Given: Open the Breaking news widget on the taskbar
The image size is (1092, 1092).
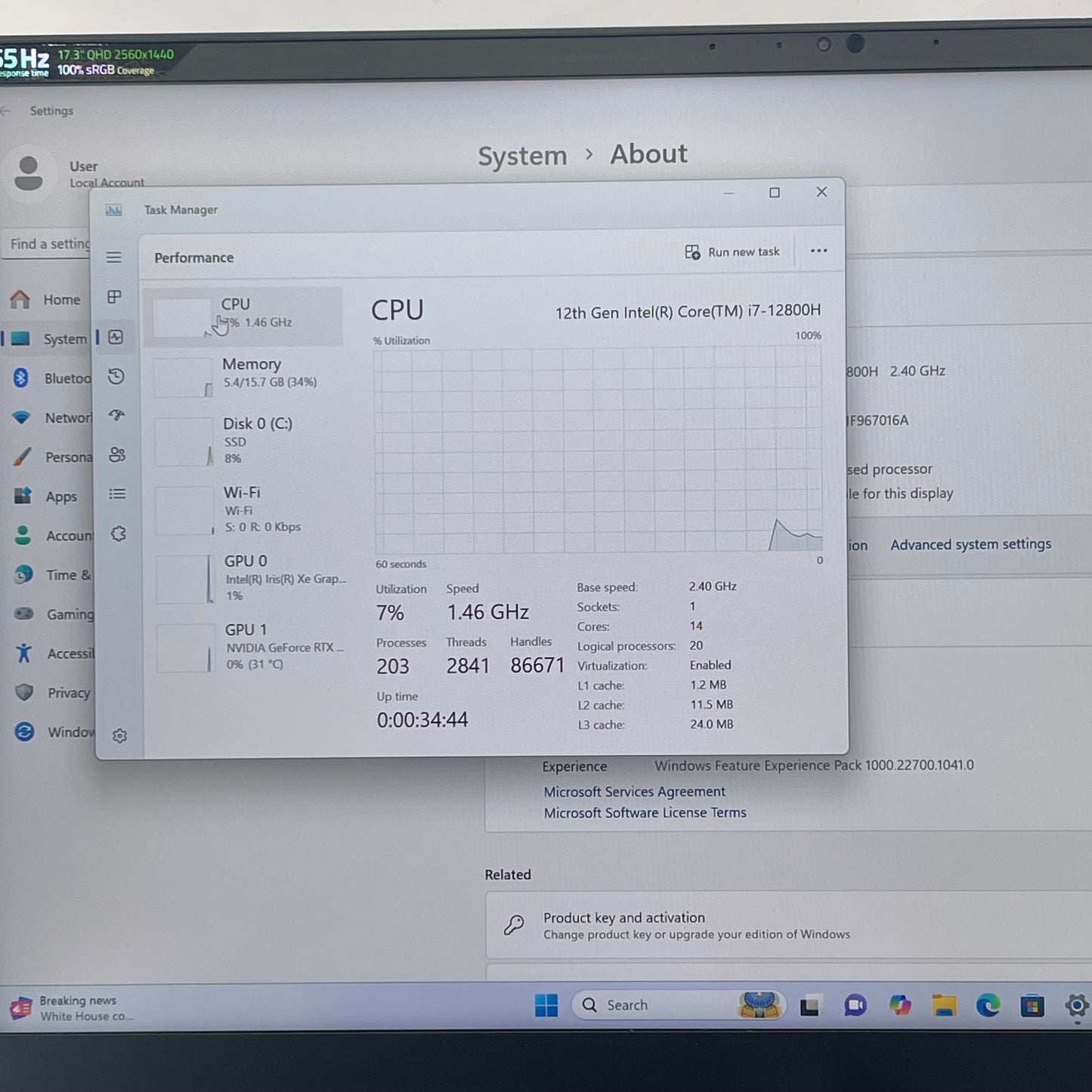Looking at the screenshot, I should click(x=73, y=1008).
